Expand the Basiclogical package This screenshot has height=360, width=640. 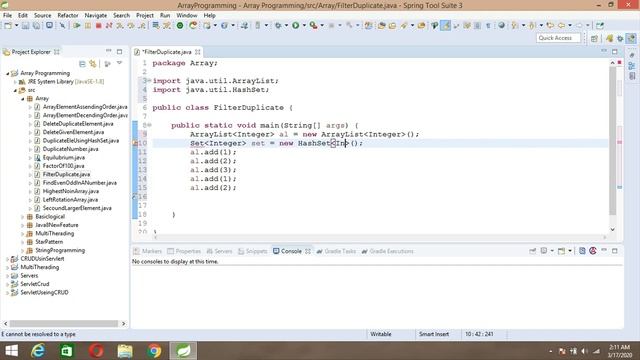[22, 217]
